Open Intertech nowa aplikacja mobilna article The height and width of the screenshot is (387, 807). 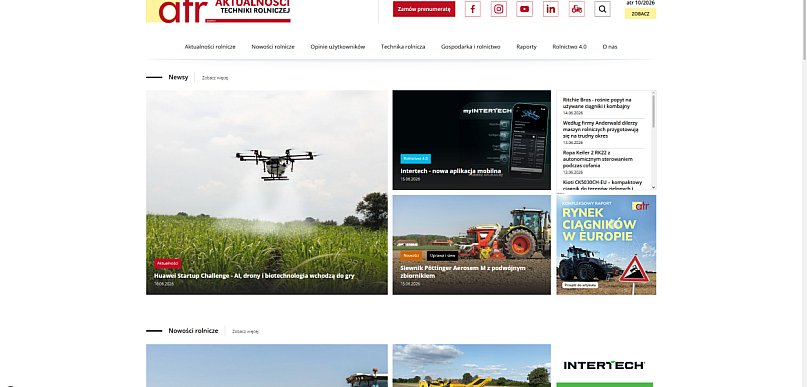tap(471, 140)
